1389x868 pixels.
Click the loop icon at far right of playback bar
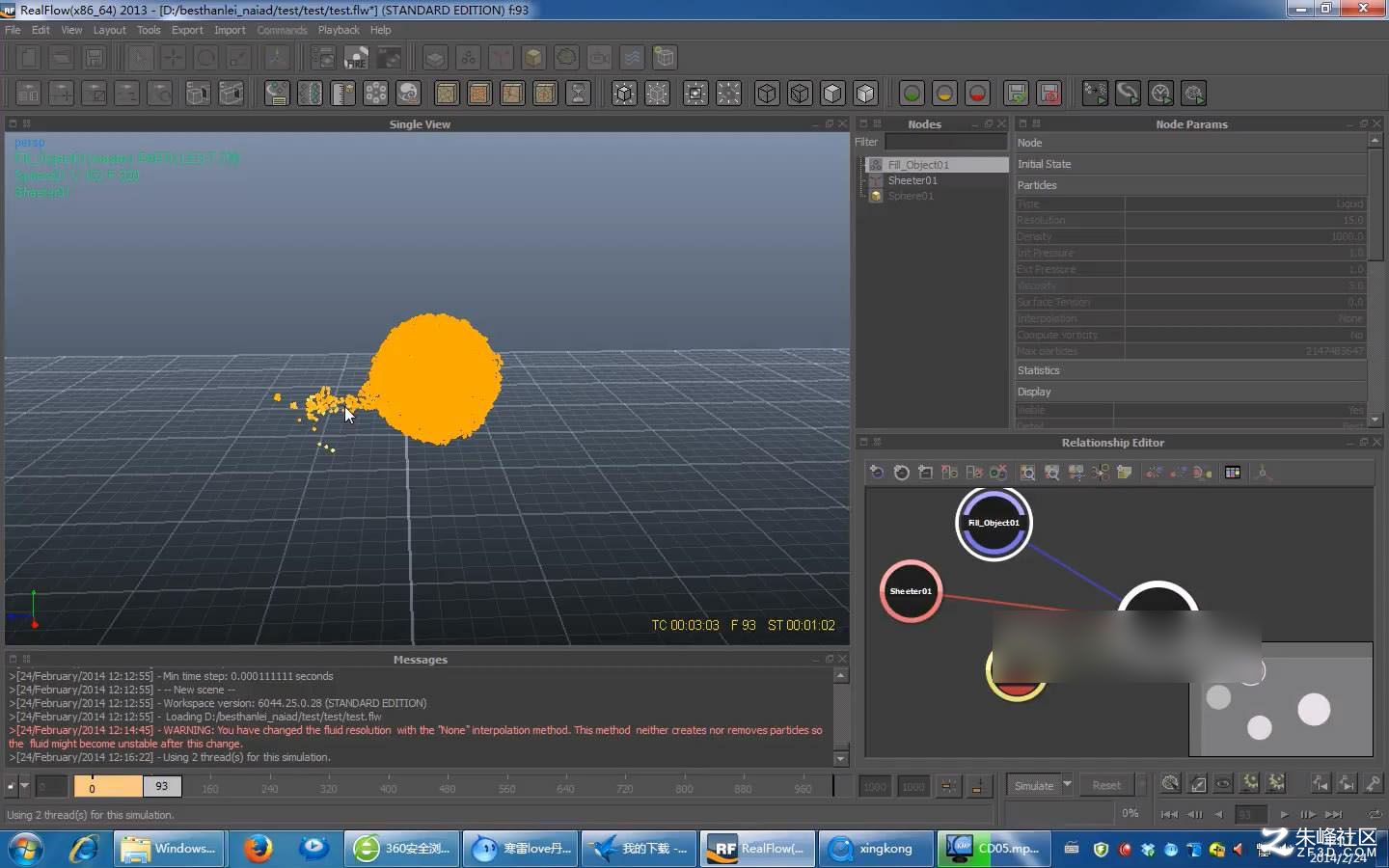[x=1375, y=814]
